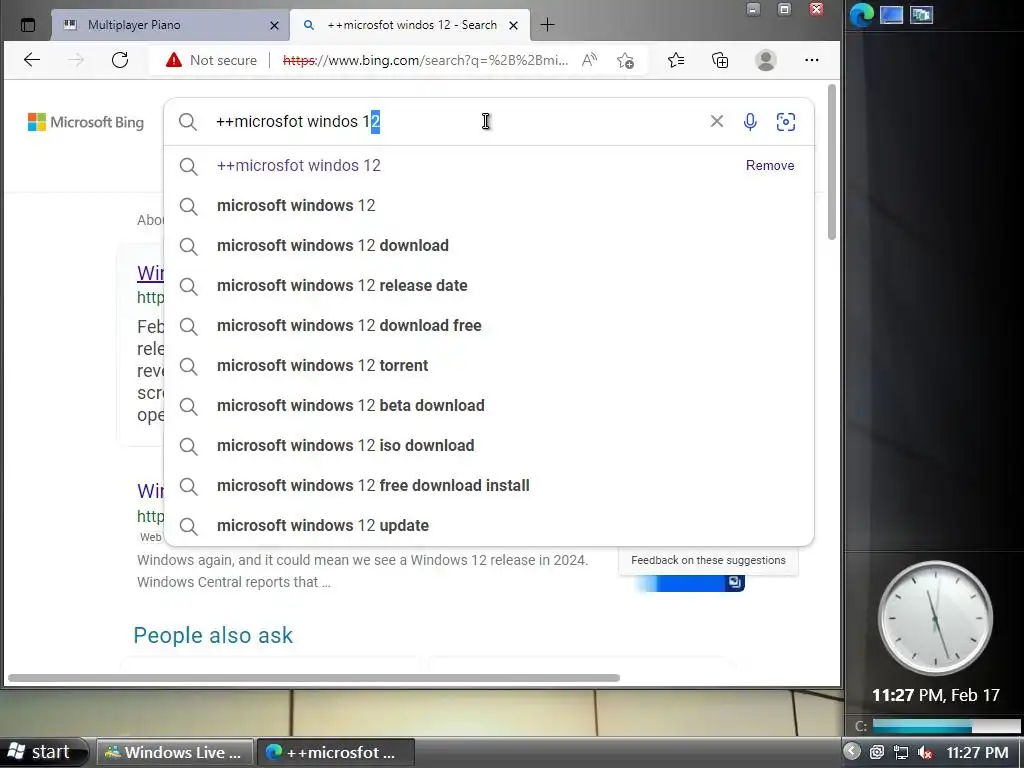This screenshot has width=1024, height=768.
Task: Click the C: drive usage bar
Action: click(x=946, y=726)
